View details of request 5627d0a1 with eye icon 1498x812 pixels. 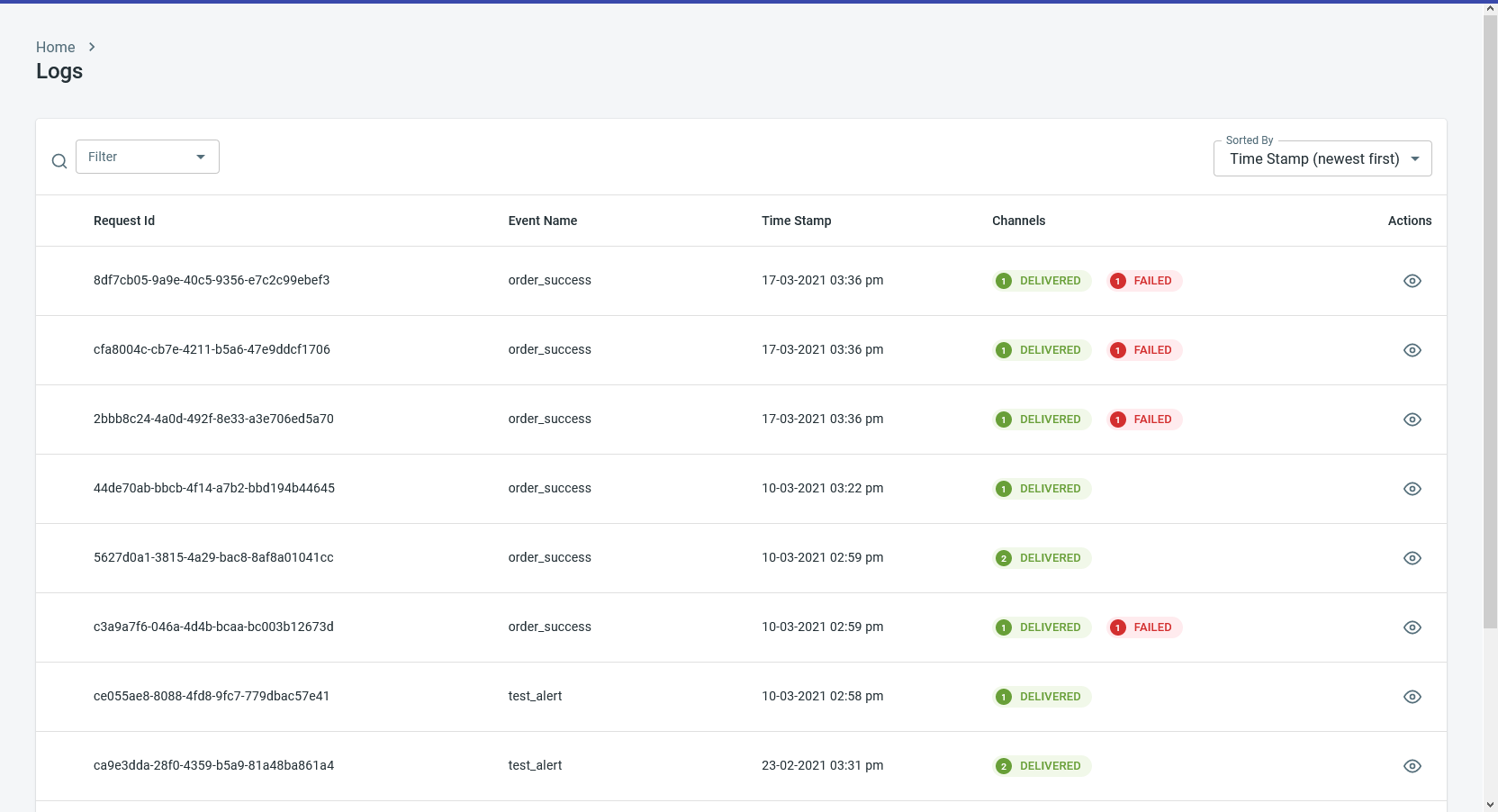pos(1412,558)
